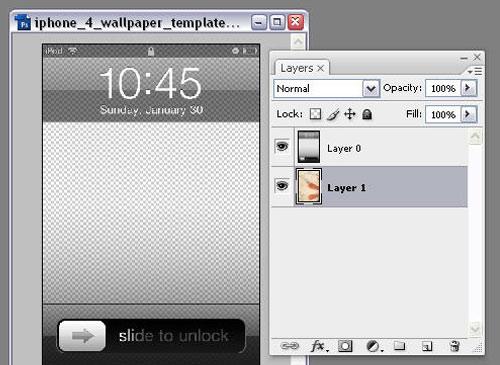The image size is (500, 365).
Task: Toggle lock all padlock icon
Action: [x=367, y=114]
